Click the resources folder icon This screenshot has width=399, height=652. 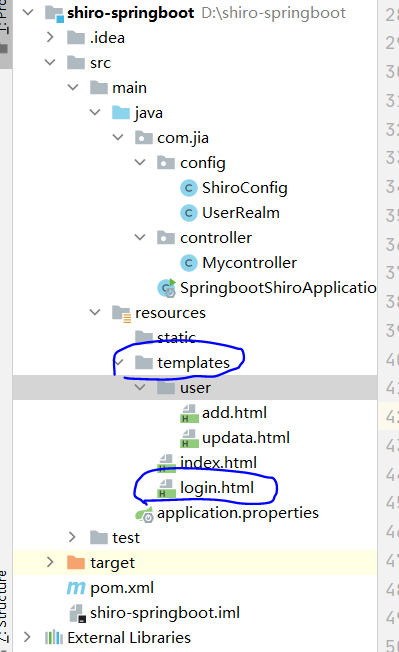point(121,314)
